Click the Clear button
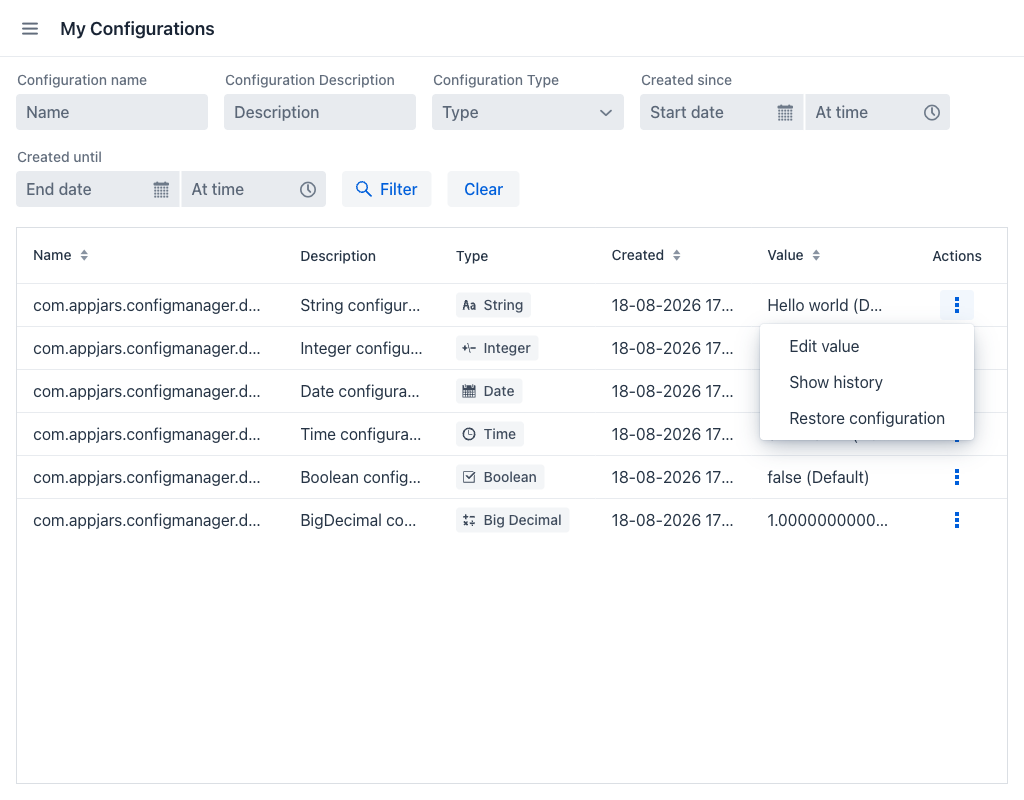The width and height of the screenshot is (1024, 800). pyautogui.click(x=483, y=189)
